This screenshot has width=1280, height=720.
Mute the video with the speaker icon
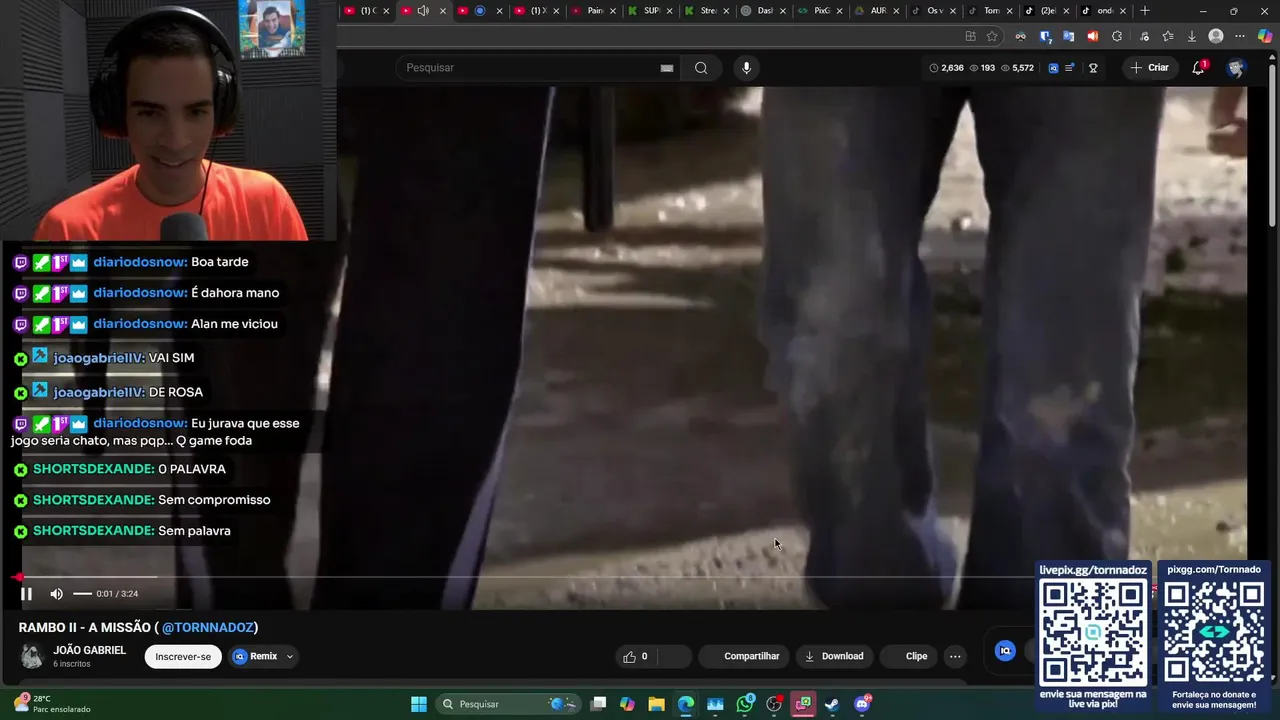pyautogui.click(x=56, y=594)
